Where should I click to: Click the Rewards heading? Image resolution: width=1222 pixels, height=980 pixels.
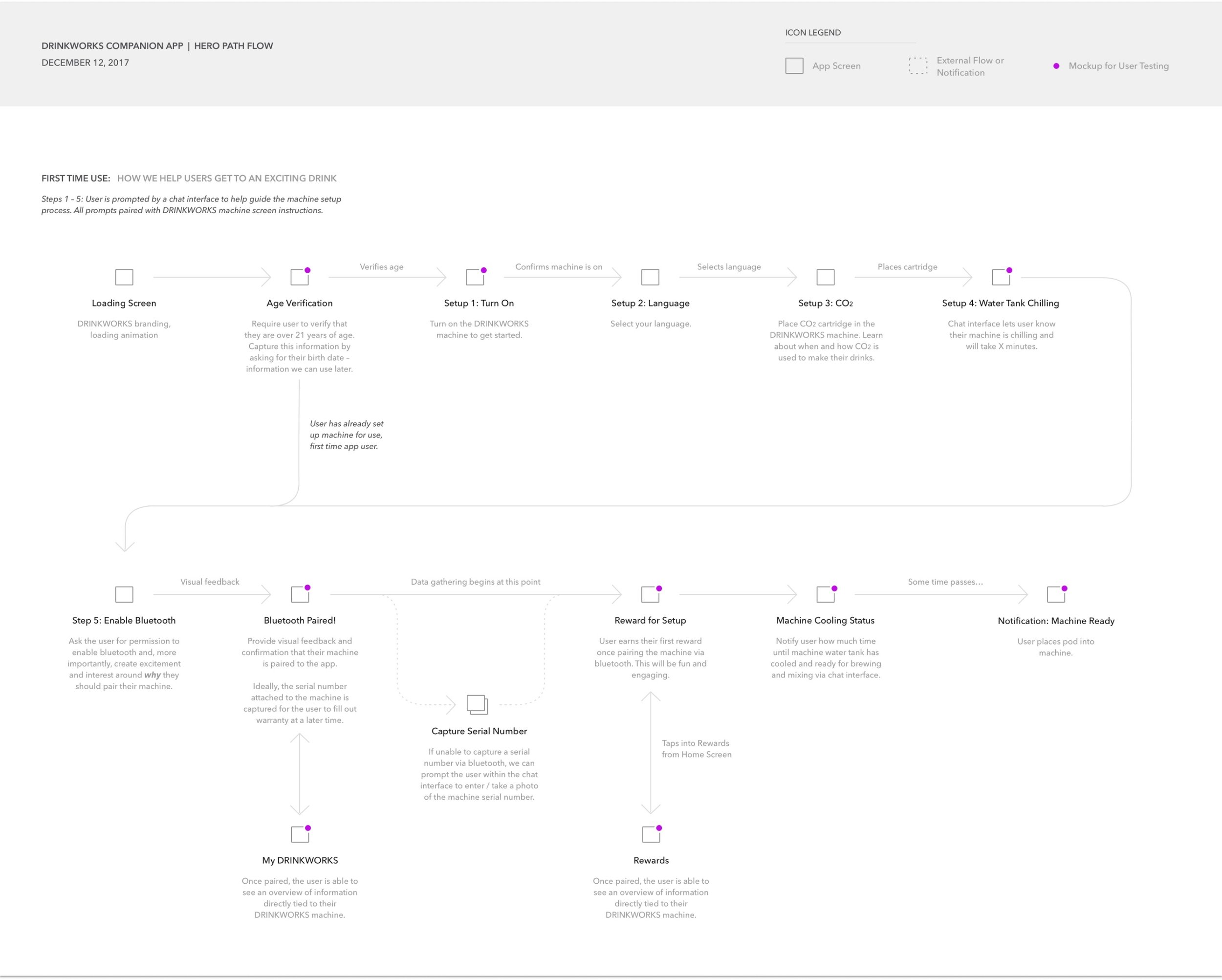[x=651, y=860]
